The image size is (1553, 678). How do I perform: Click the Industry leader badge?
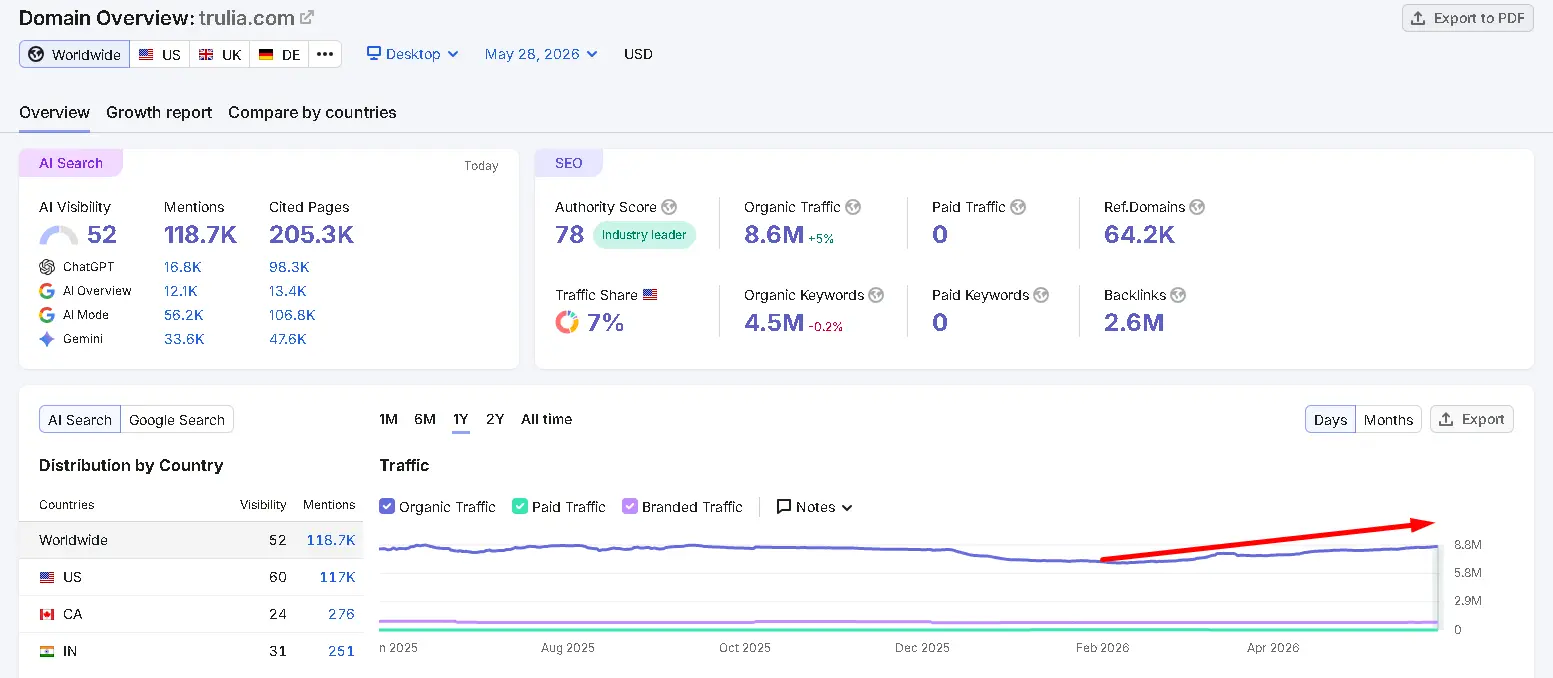click(644, 235)
